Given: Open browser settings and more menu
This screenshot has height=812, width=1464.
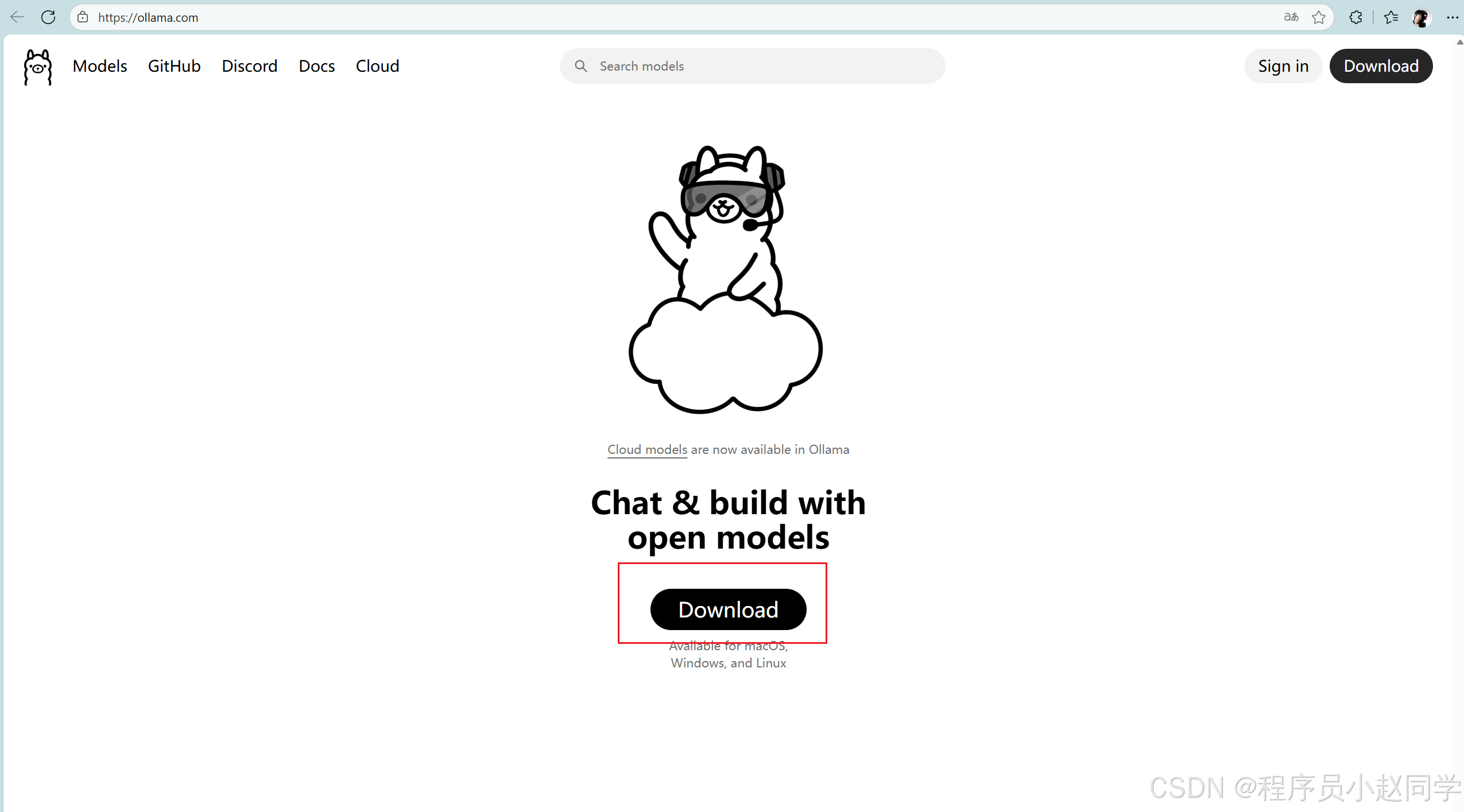Looking at the screenshot, I should (1452, 17).
